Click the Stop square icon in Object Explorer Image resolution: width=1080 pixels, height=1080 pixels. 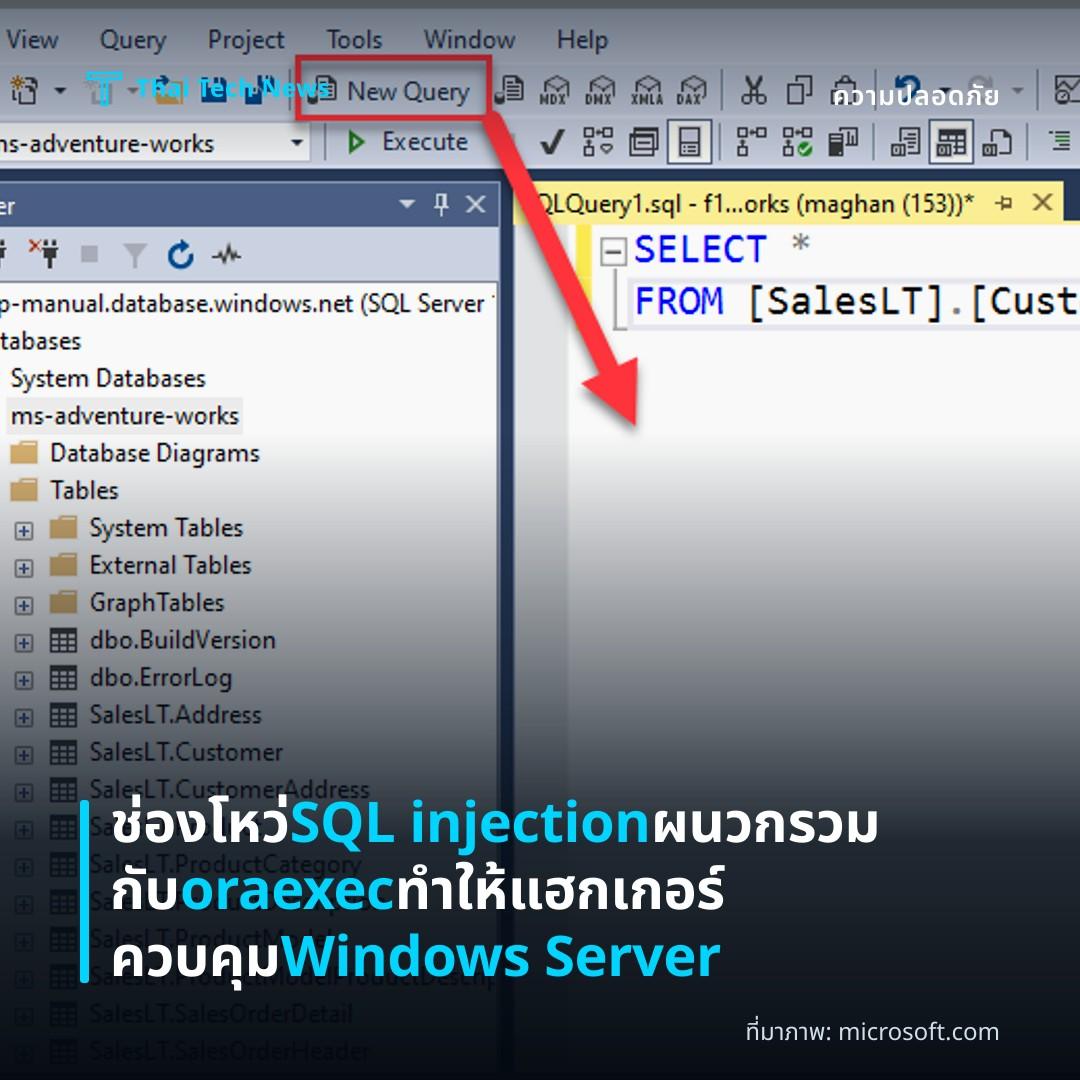(x=90, y=254)
